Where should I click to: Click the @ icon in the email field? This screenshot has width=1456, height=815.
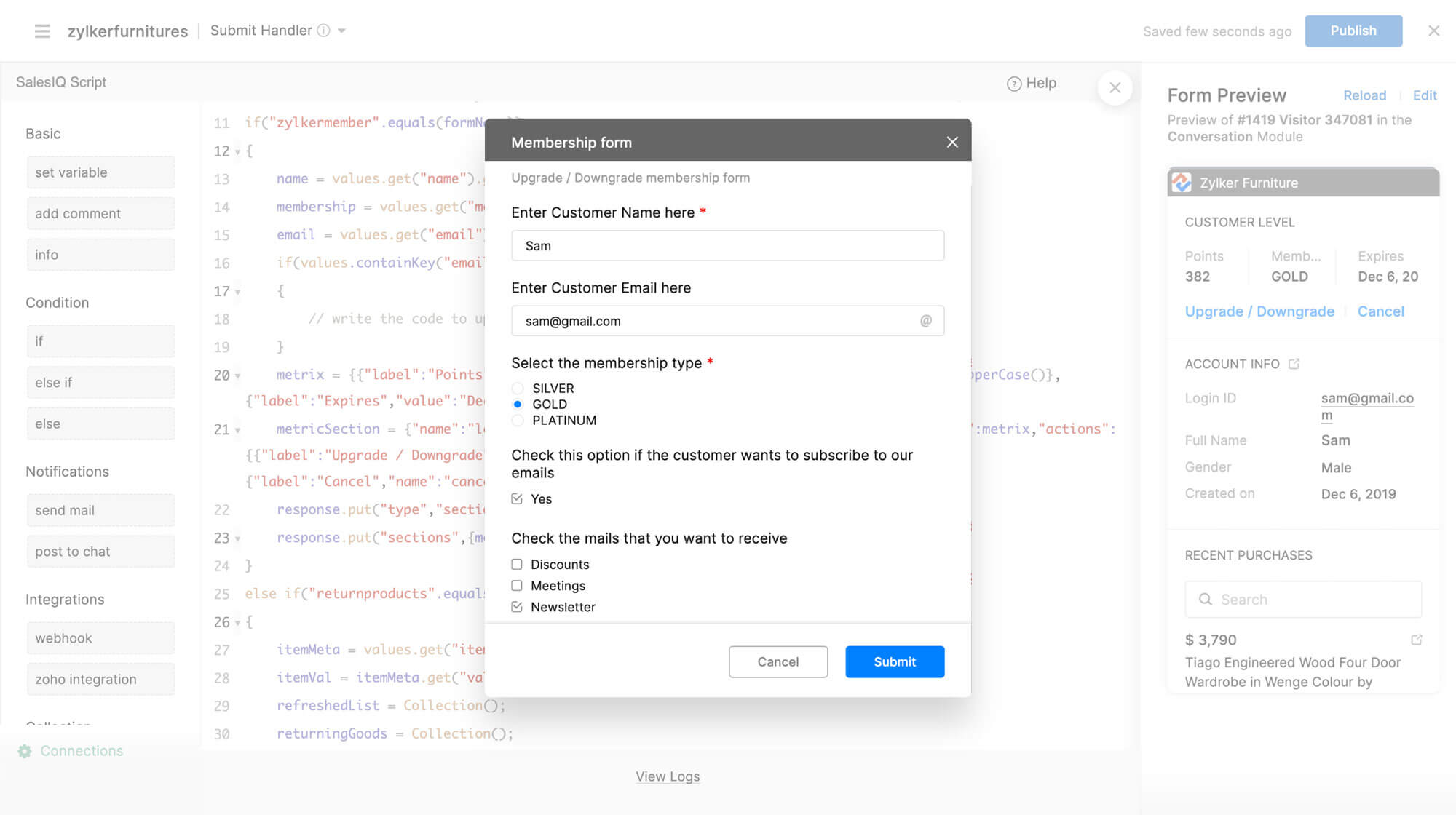924,321
